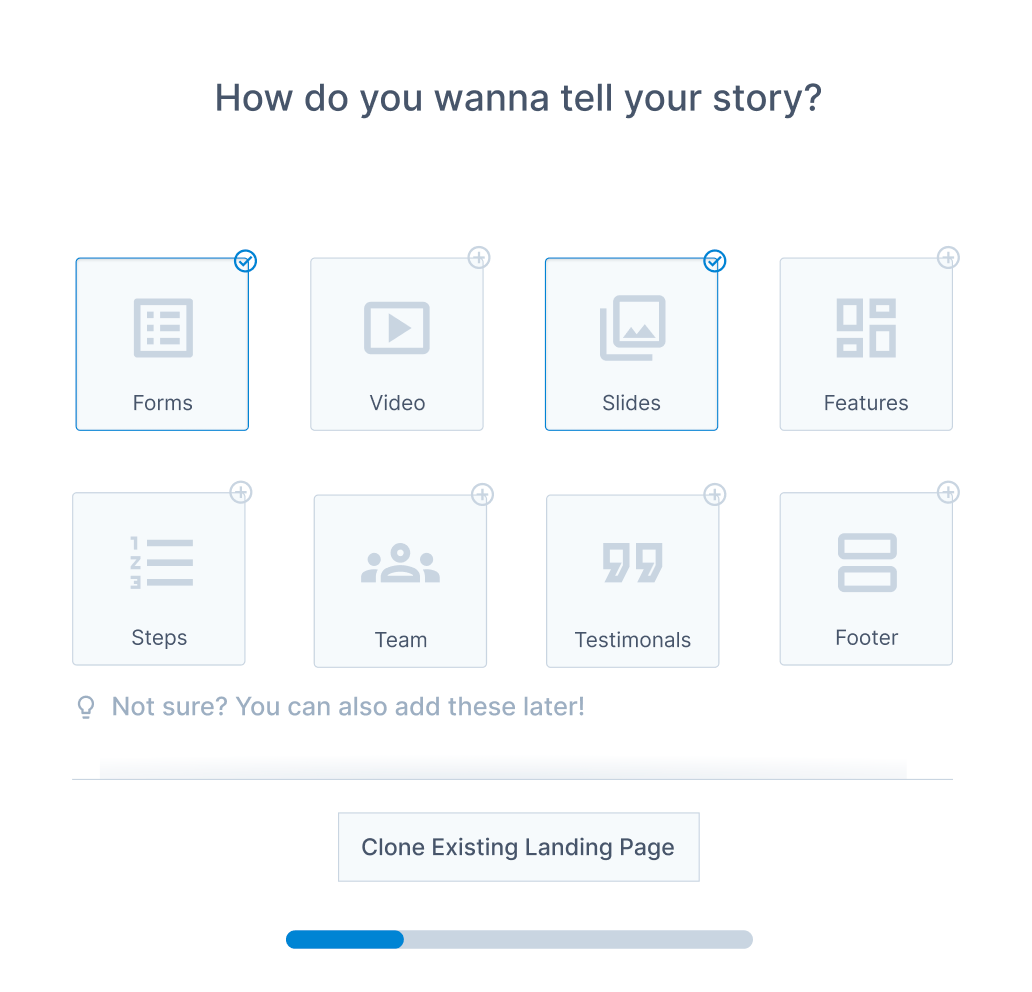
Task: Add the Testimonals section with its plus circle
Action: (x=714, y=494)
